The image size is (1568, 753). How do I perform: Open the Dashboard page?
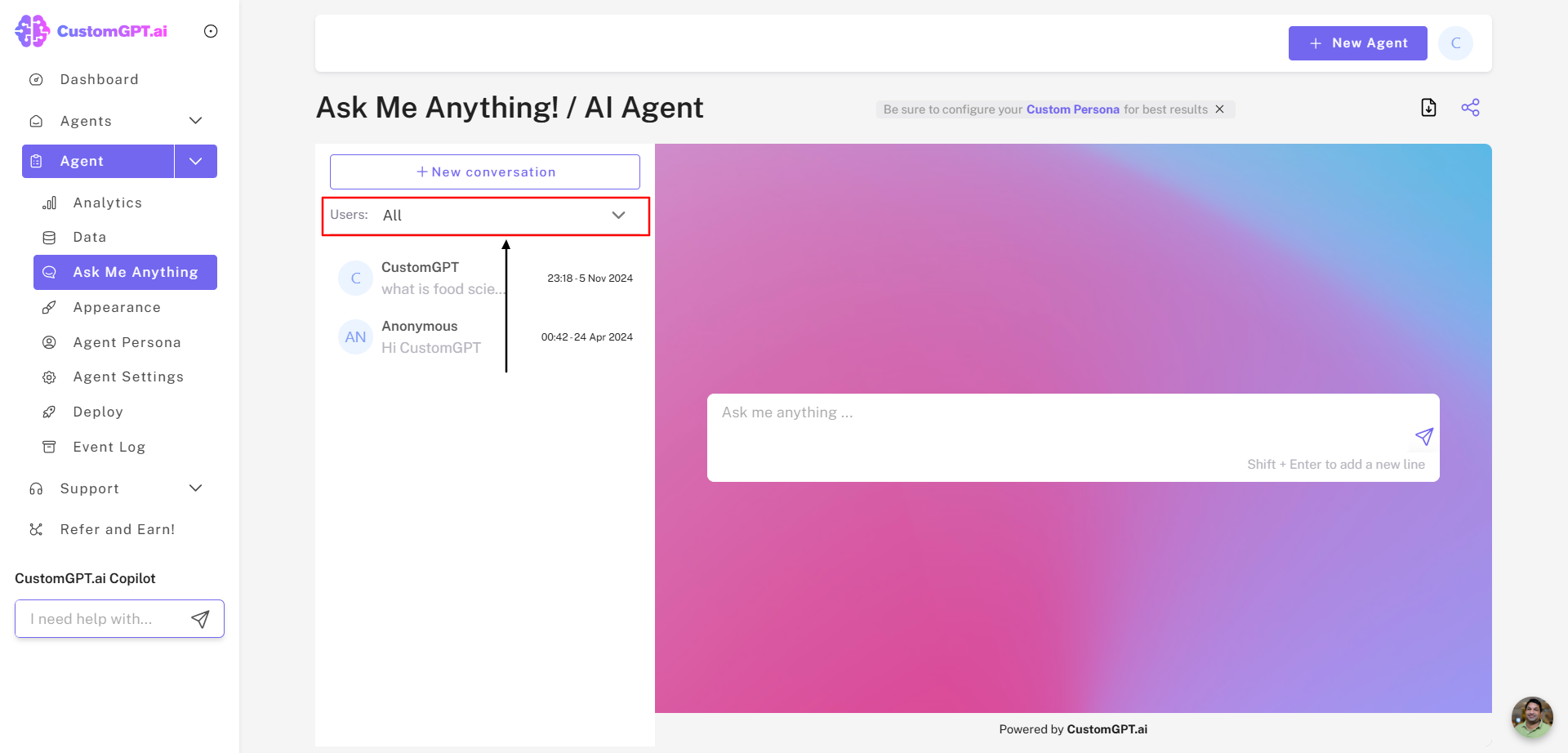pos(99,79)
